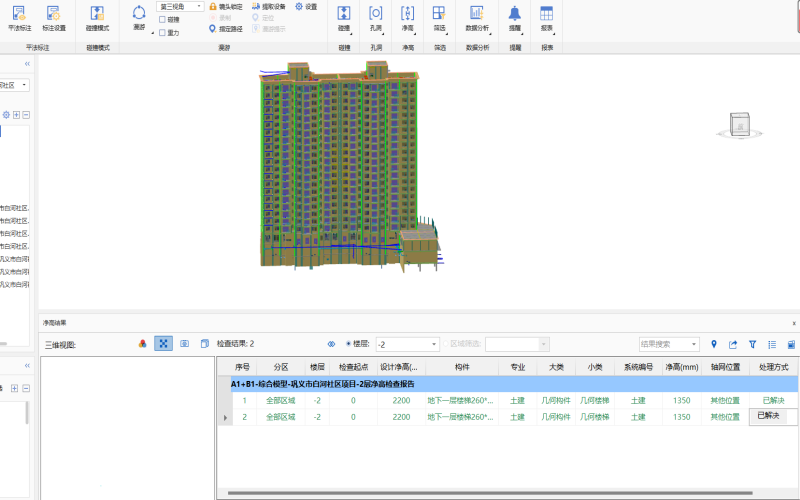Enable the 重力 gravity checkbox
The image size is (800, 500).
(x=162, y=33)
